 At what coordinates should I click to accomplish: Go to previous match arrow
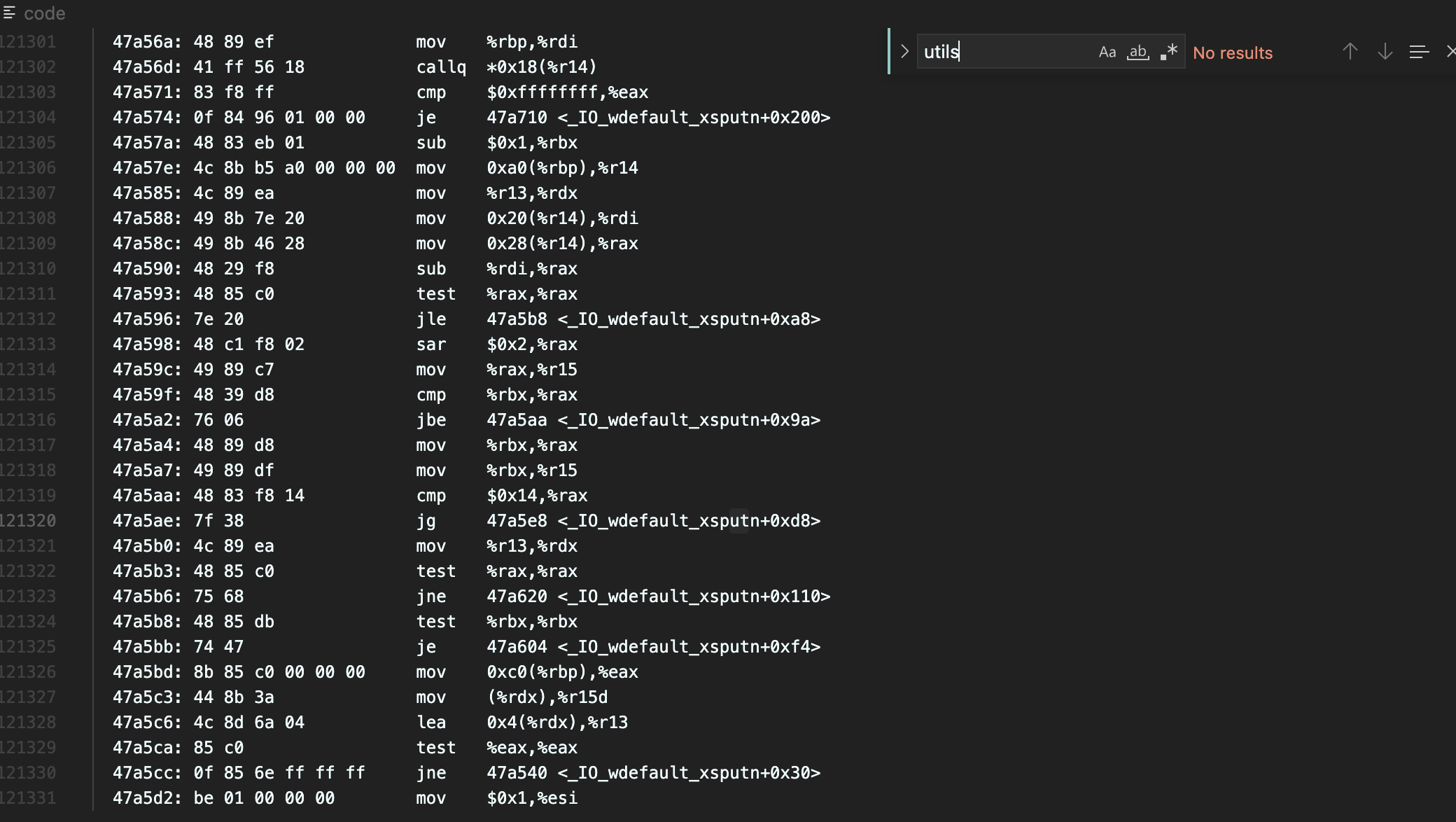click(1350, 51)
